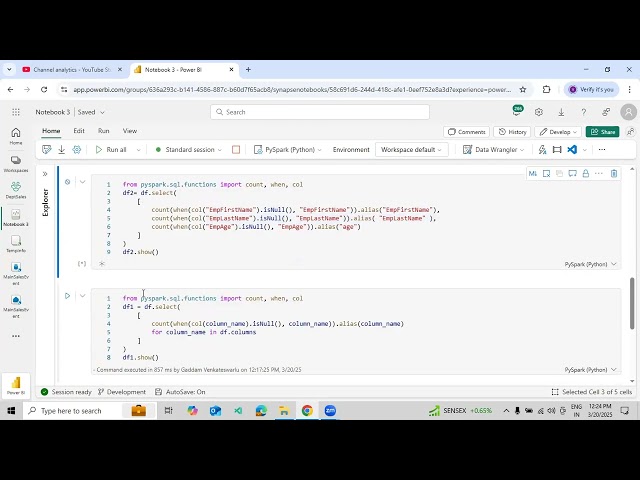Switch to the View ribbon tab
This screenshot has width=640, height=480.
(130, 131)
